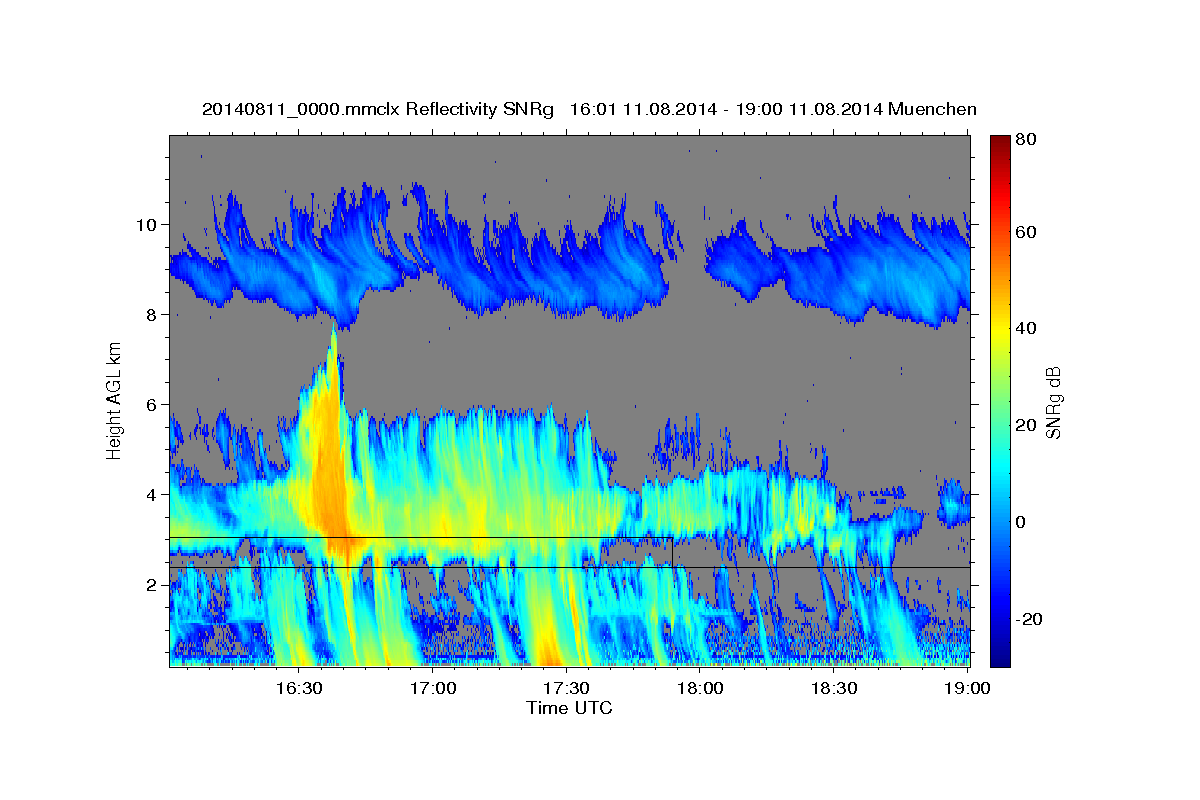Click the 18:30 time tick label
The height and width of the screenshot is (800, 1200).
pos(834,689)
